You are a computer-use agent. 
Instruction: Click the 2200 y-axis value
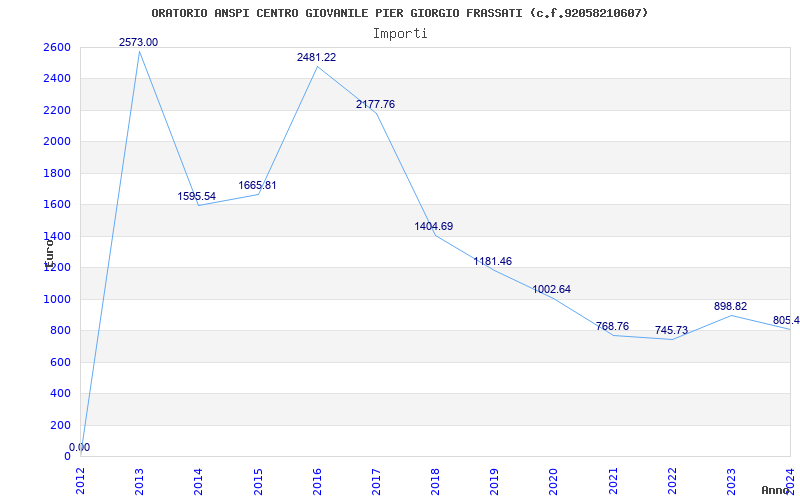(x=57, y=110)
